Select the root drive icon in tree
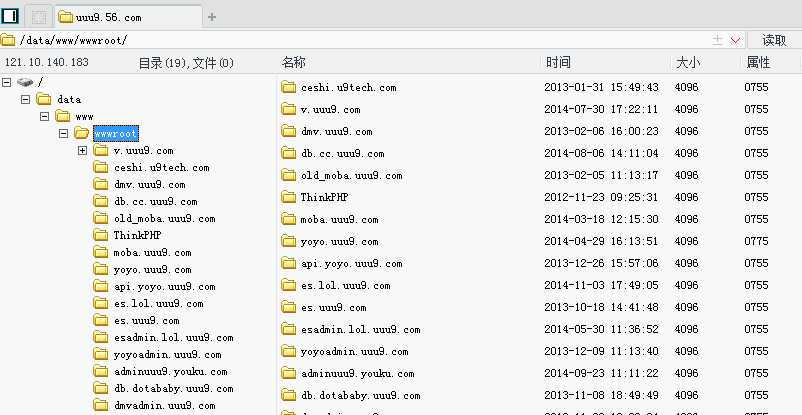The width and height of the screenshot is (802, 415). (25, 82)
